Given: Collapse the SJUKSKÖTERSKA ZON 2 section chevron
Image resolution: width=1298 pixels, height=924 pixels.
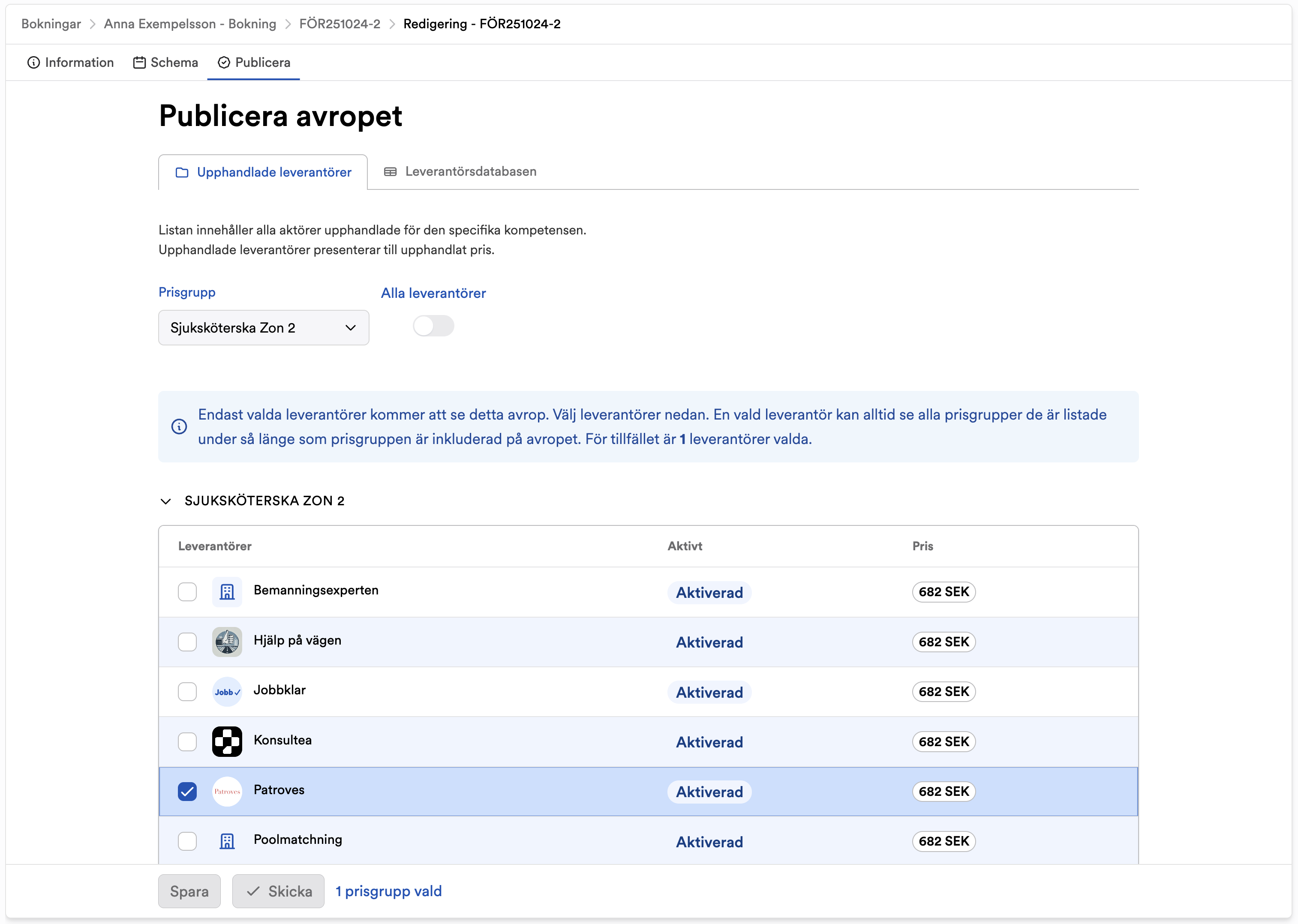Looking at the screenshot, I should click(x=165, y=501).
